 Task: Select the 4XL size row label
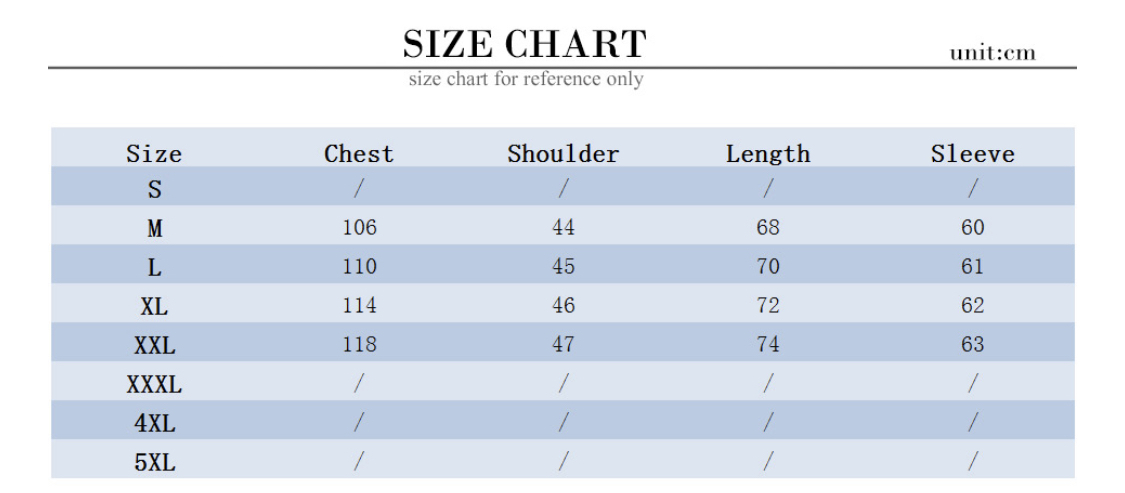154,424
